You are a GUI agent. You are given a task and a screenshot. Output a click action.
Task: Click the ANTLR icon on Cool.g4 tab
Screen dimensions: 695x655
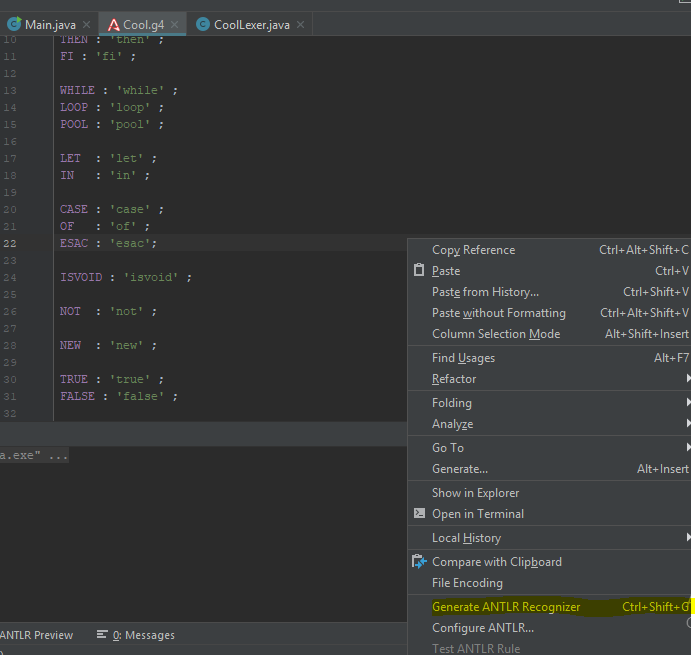coord(113,24)
